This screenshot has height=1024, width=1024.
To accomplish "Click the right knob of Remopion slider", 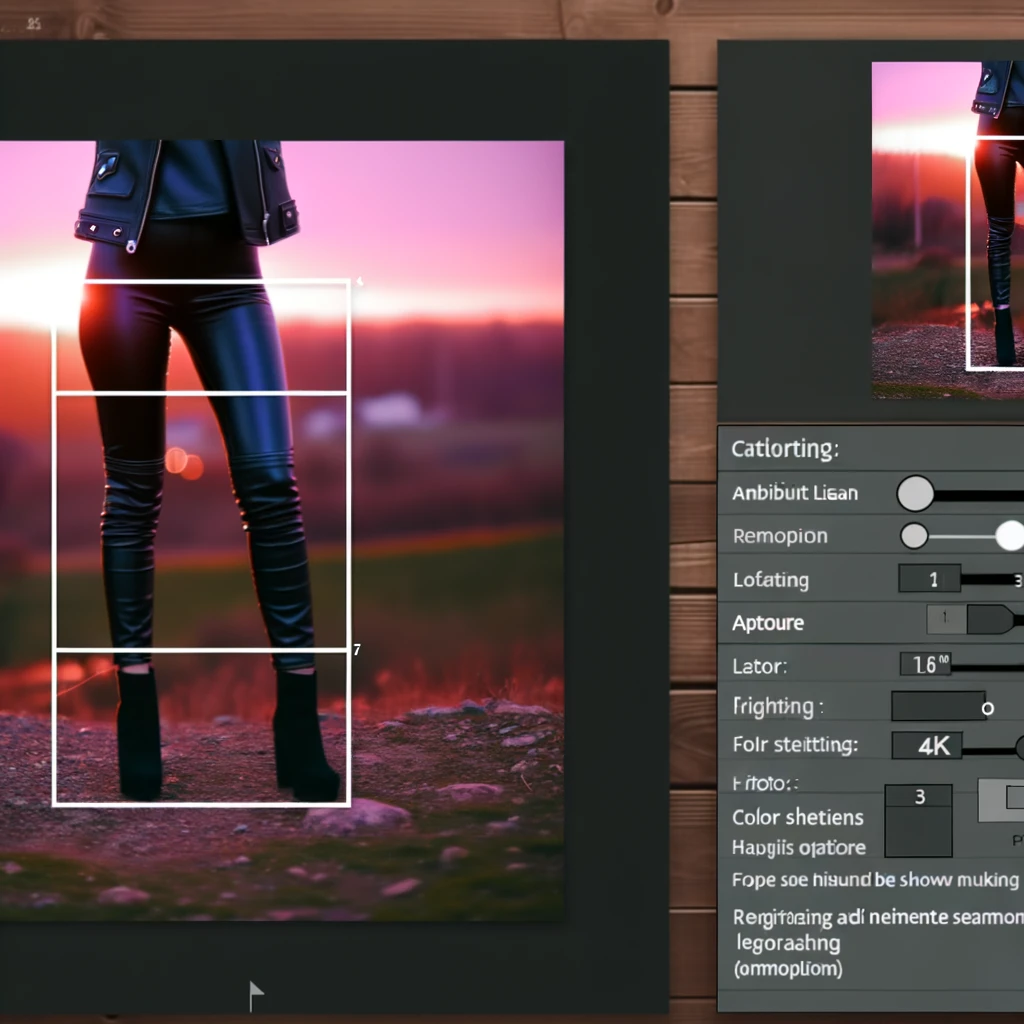I will tap(1010, 536).
